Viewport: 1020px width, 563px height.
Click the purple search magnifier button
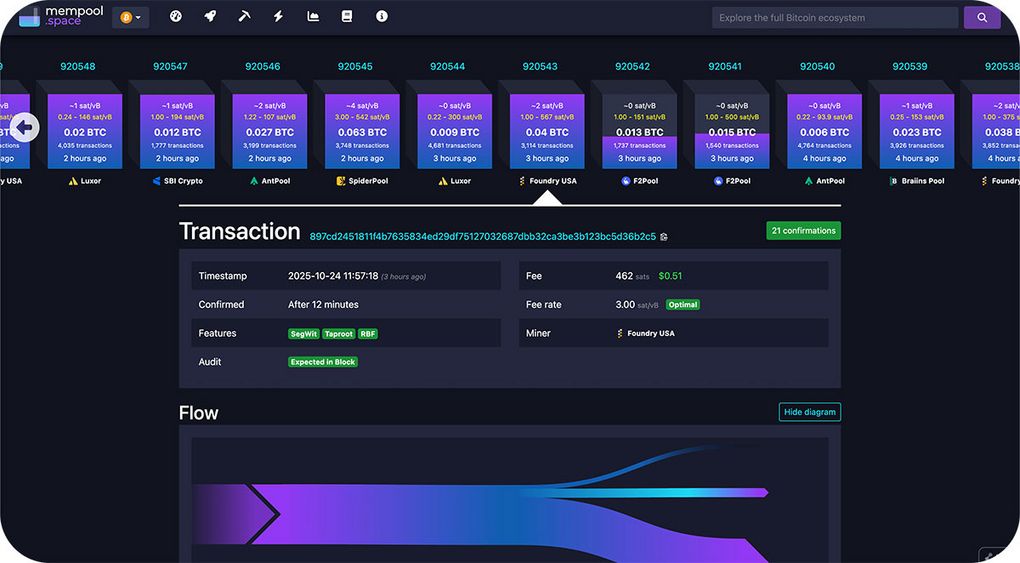[x=981, y=17]
